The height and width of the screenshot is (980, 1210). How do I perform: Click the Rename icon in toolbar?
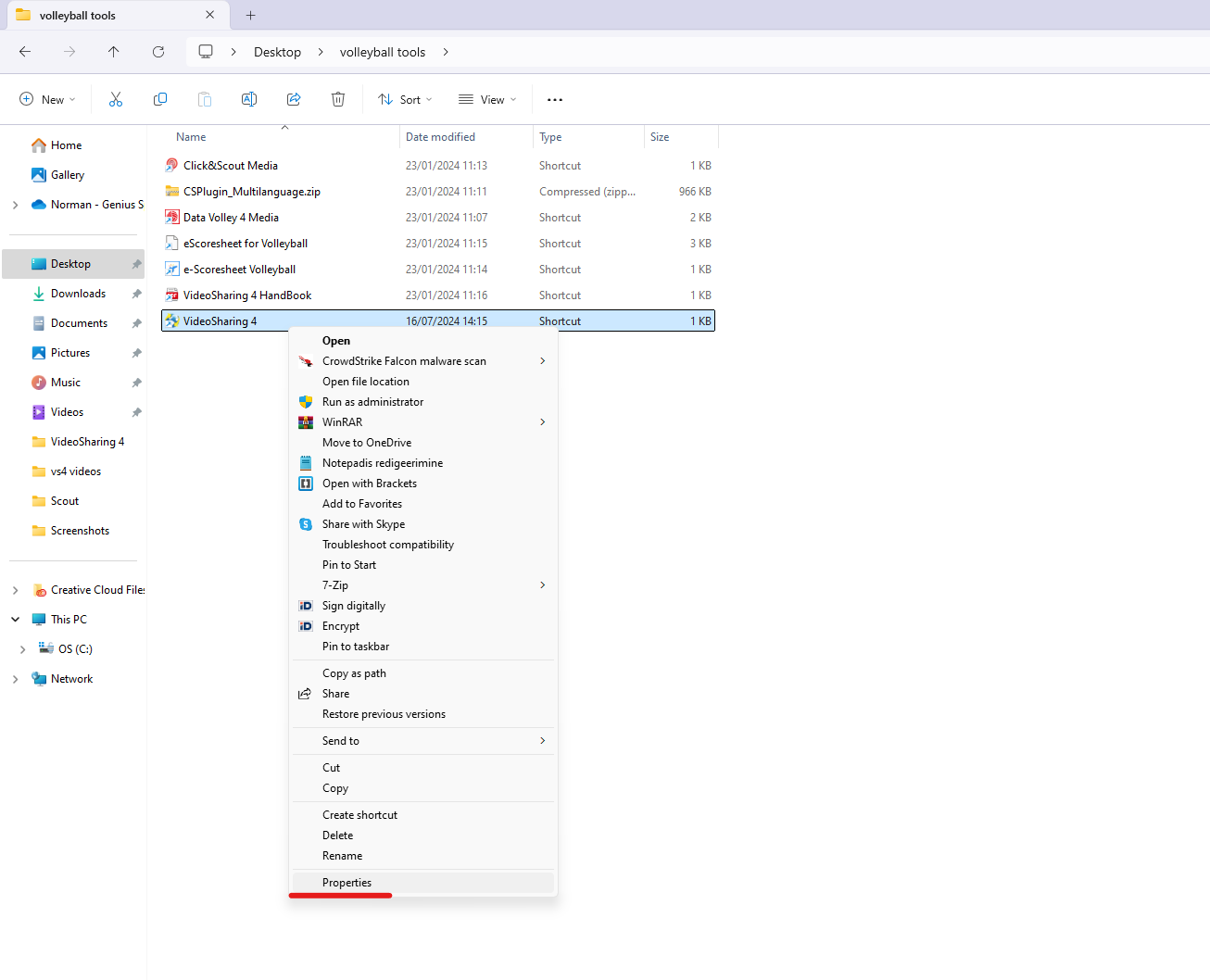click(249, 99)
